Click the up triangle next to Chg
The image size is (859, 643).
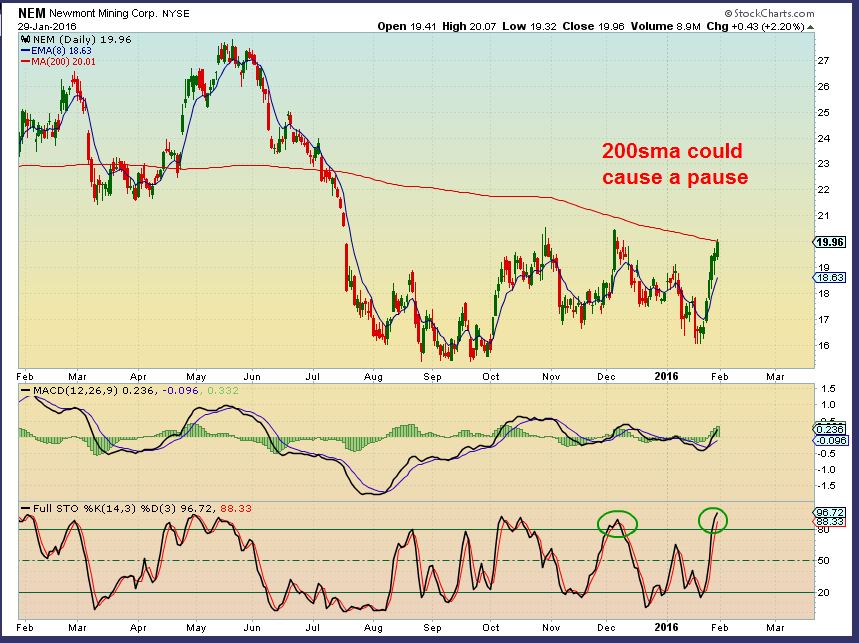(810, 27)
